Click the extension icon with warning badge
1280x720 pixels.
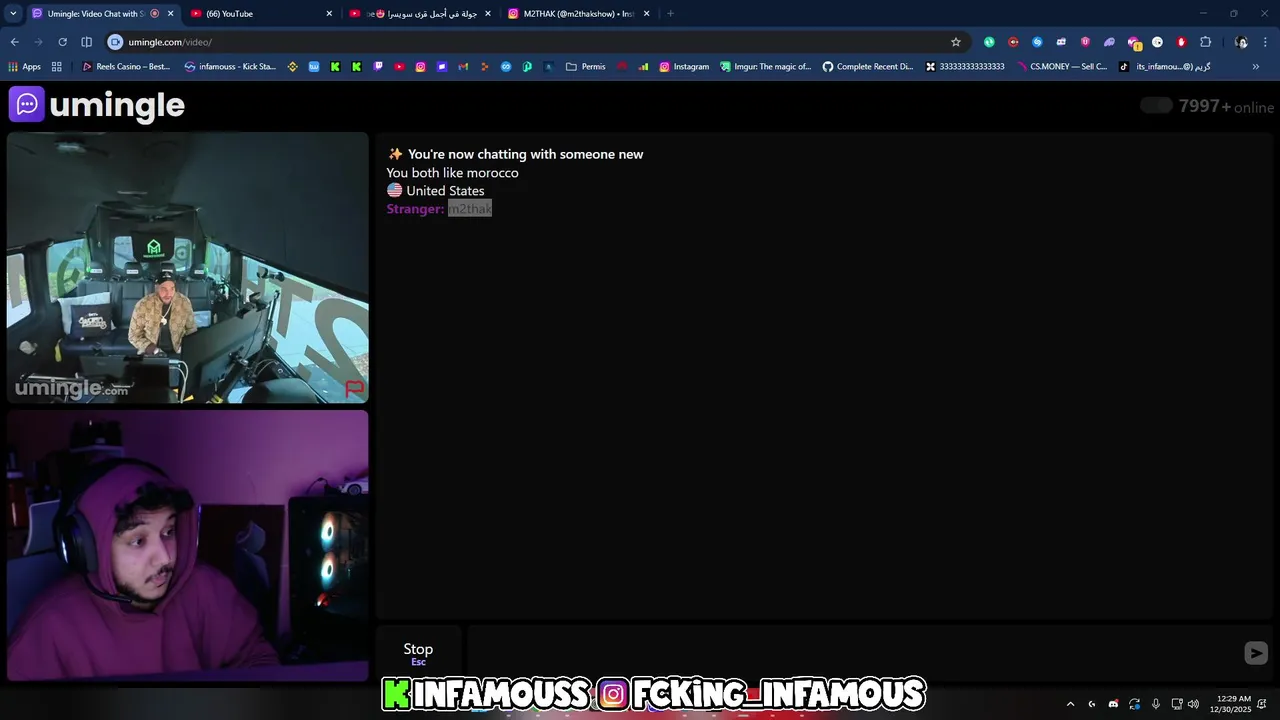[x=1134, y=42]
